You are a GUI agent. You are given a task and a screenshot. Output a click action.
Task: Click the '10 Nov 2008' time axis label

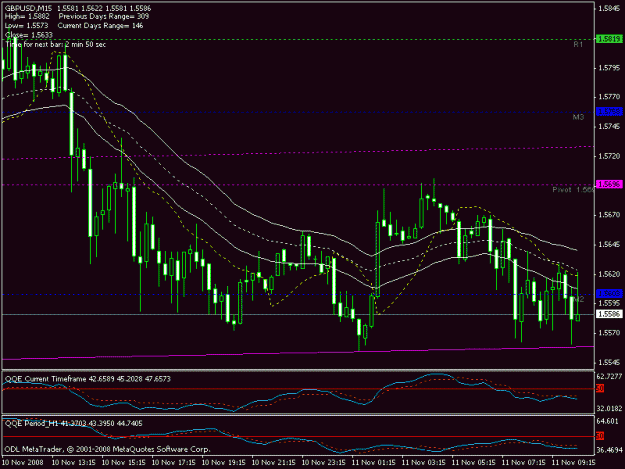(x=22, y=463)
